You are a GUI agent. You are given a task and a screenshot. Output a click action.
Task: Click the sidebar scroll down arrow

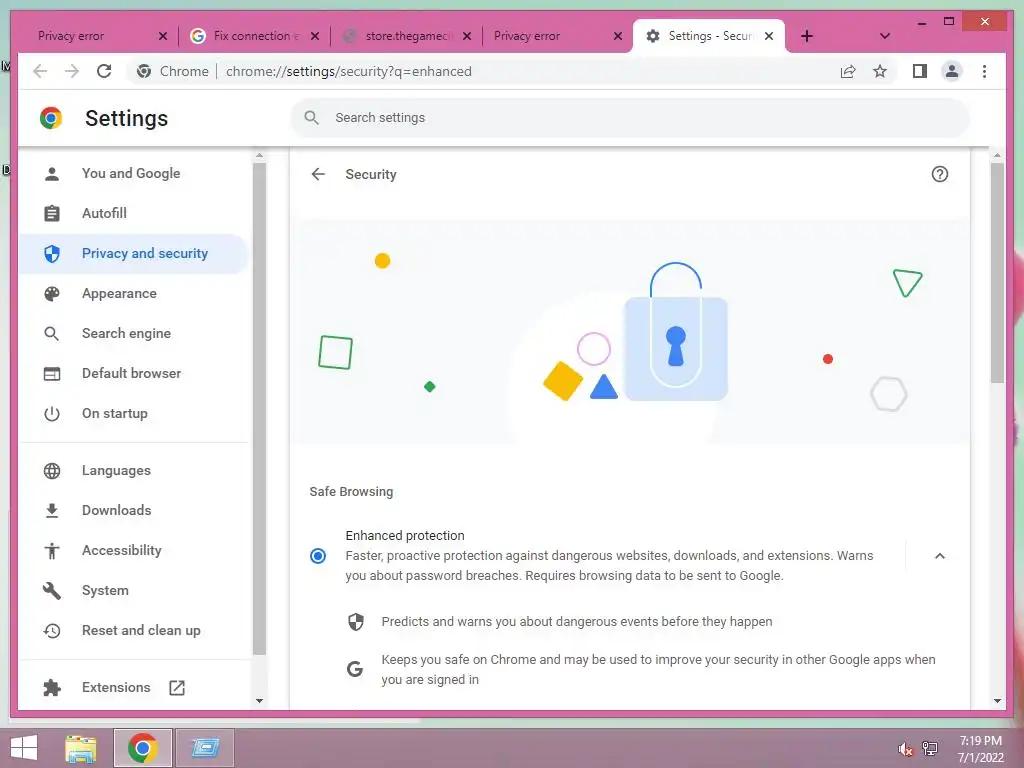point(259,701)
